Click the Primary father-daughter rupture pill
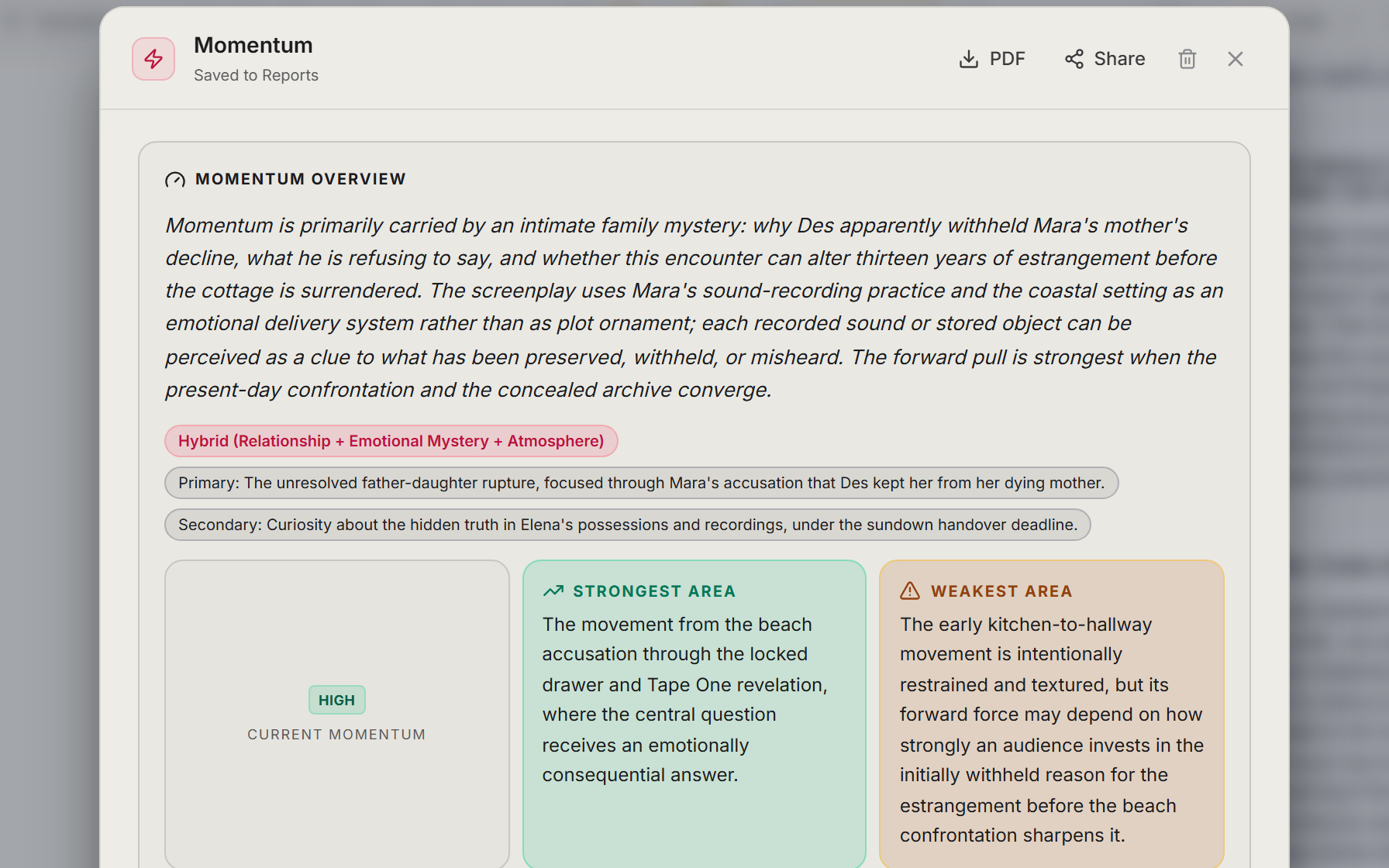This screenshot has width=1389, height=868. 641,483
